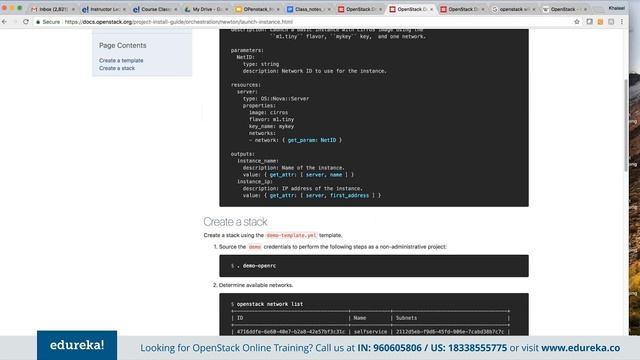
Task: Open the Chrome three-dot menu
Action: [x=622, y=22]
